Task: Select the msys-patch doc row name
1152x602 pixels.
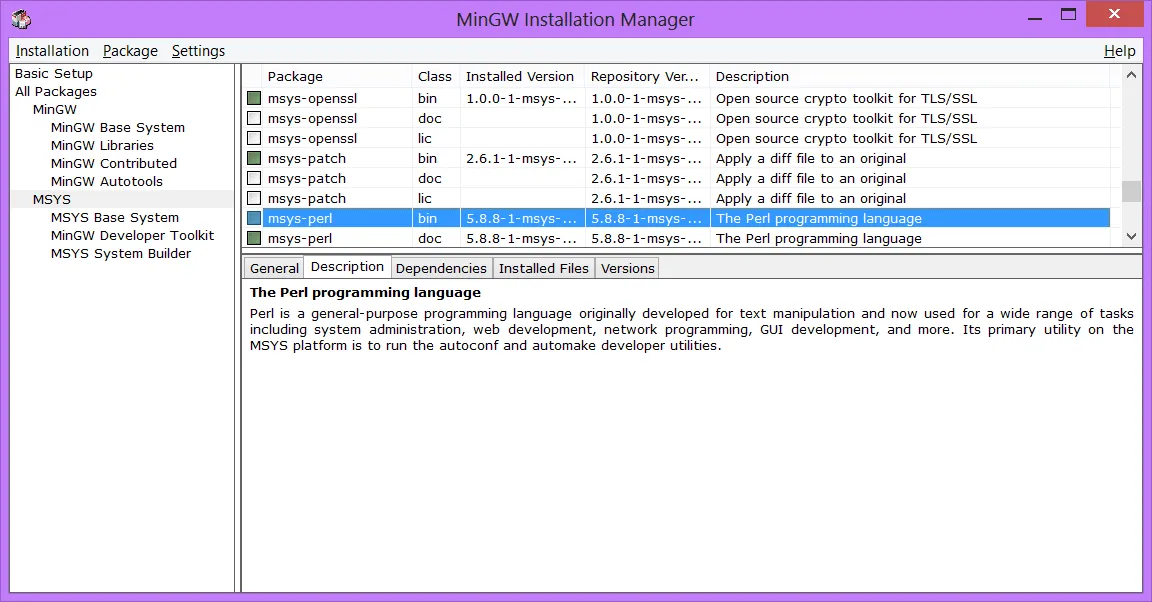Action: point(306,178)
